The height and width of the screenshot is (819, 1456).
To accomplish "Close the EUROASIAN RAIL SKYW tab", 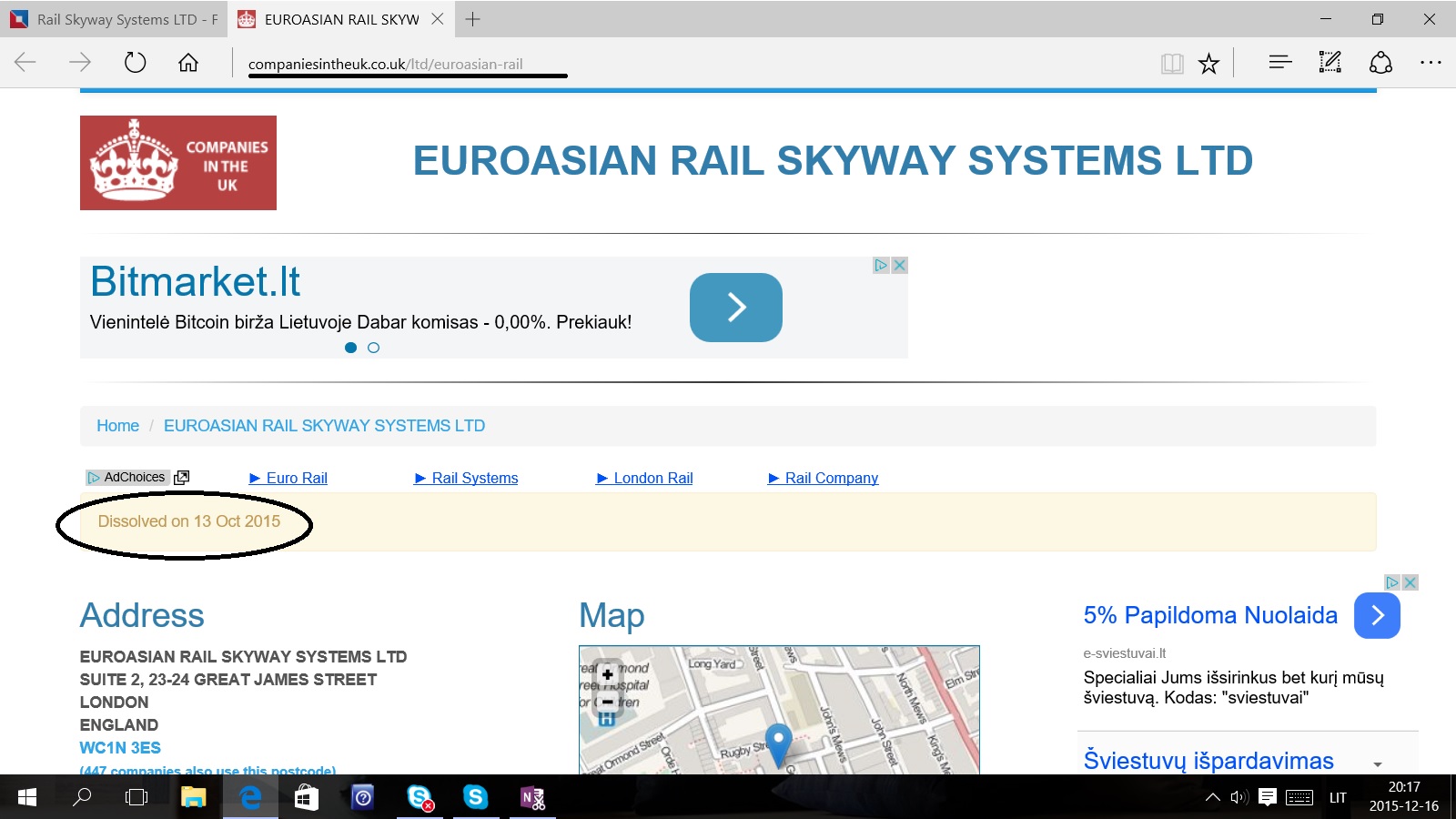I will [438, 19].
